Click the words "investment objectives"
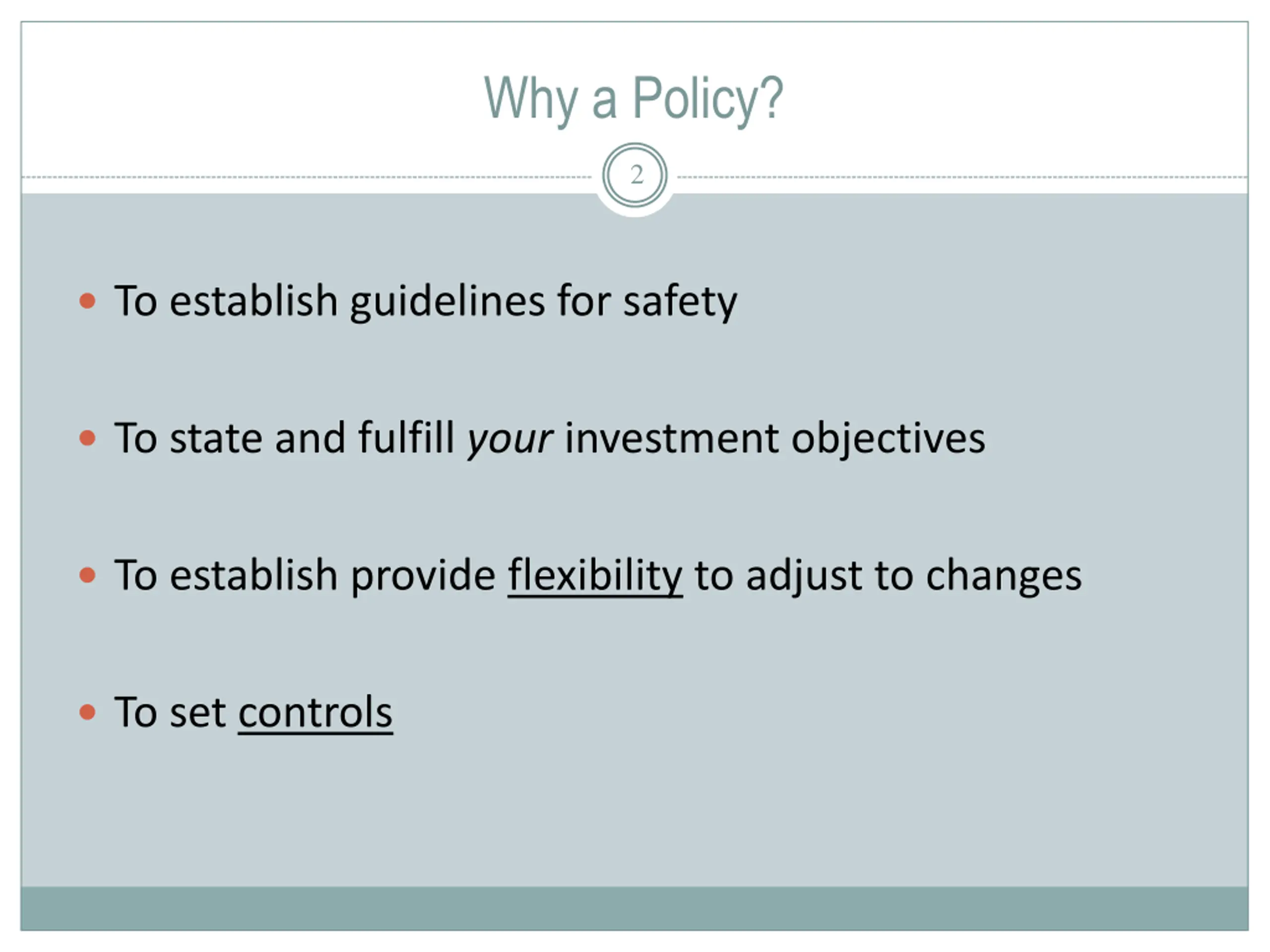 [774, 438]
